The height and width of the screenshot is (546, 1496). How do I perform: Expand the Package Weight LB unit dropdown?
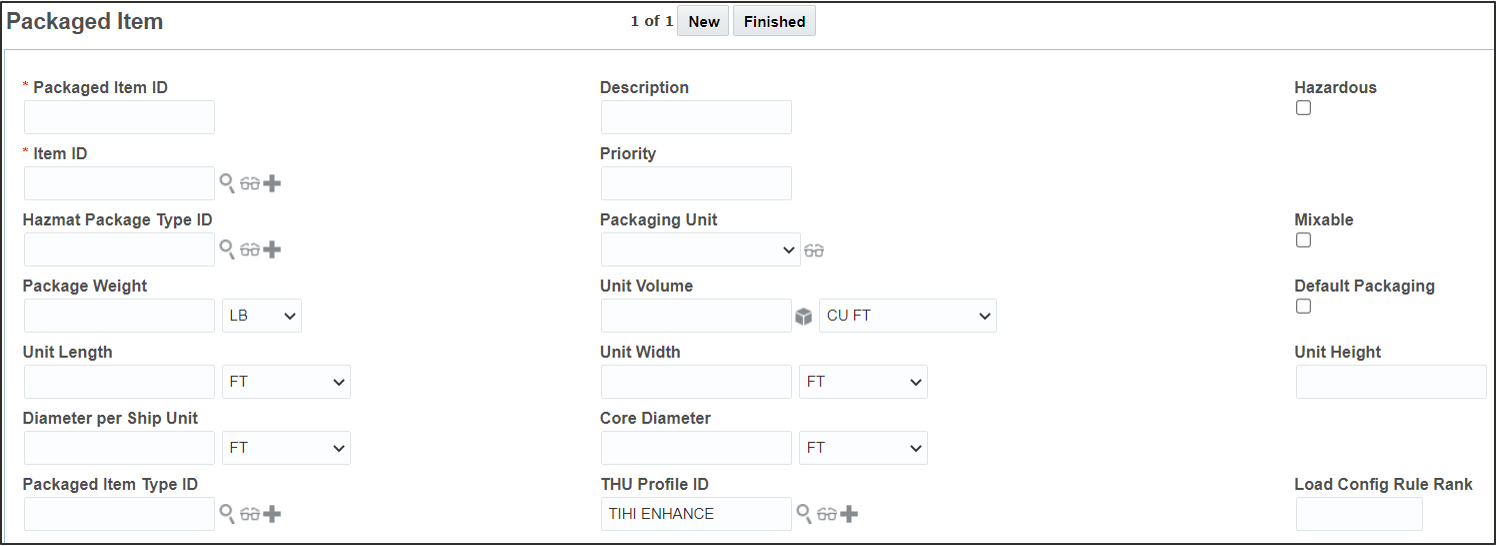pyautogui.click(x=262, y=316)
